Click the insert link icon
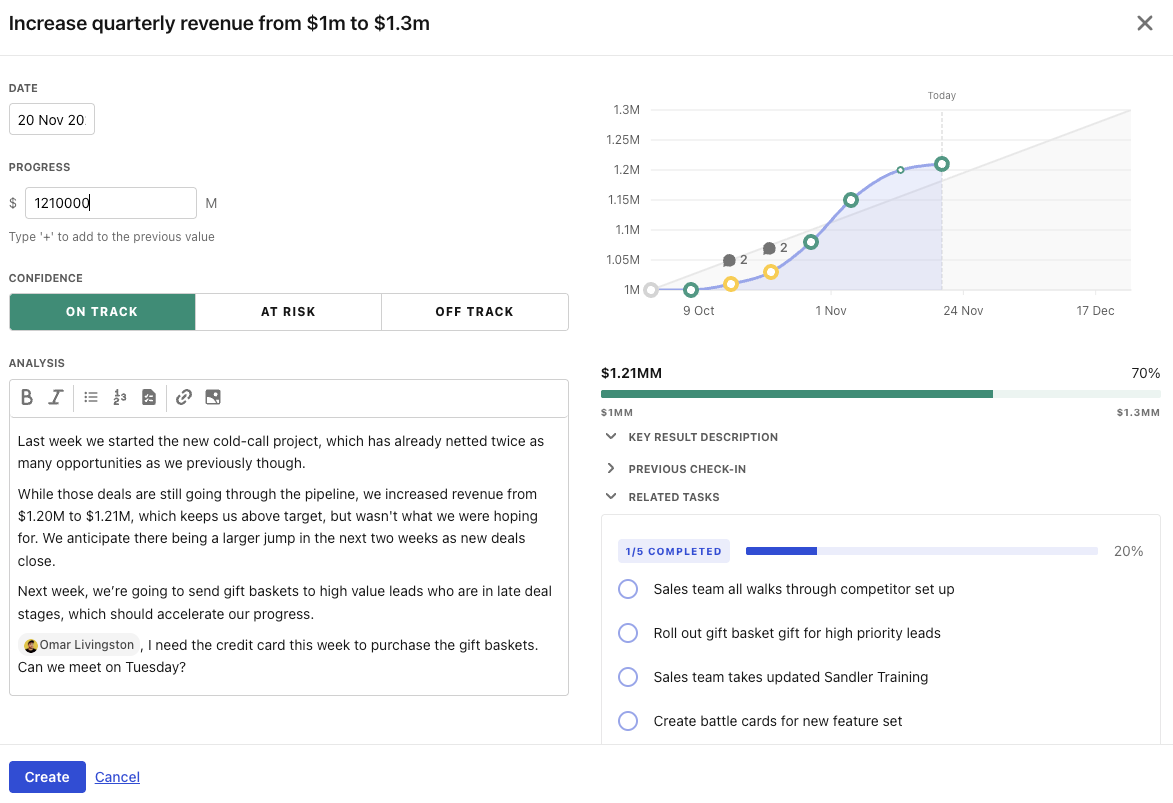 184,397
